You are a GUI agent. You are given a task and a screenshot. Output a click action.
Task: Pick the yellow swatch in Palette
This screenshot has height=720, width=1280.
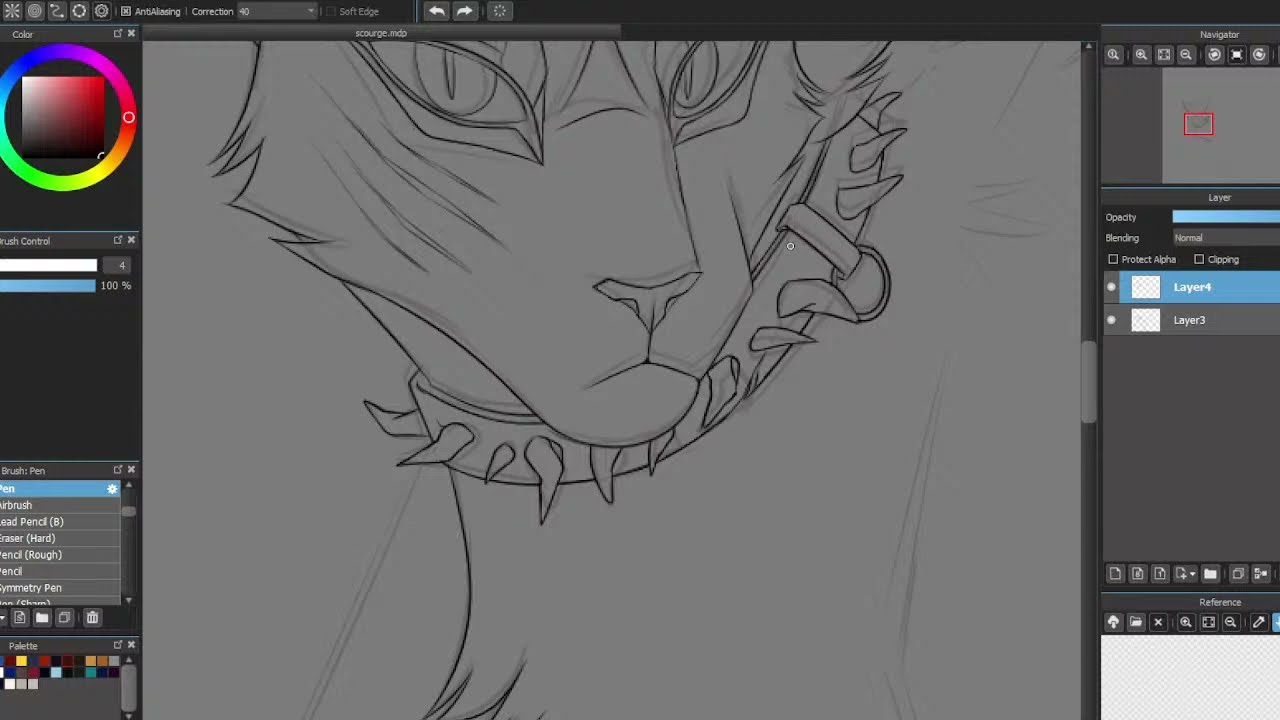coord(21,661)
